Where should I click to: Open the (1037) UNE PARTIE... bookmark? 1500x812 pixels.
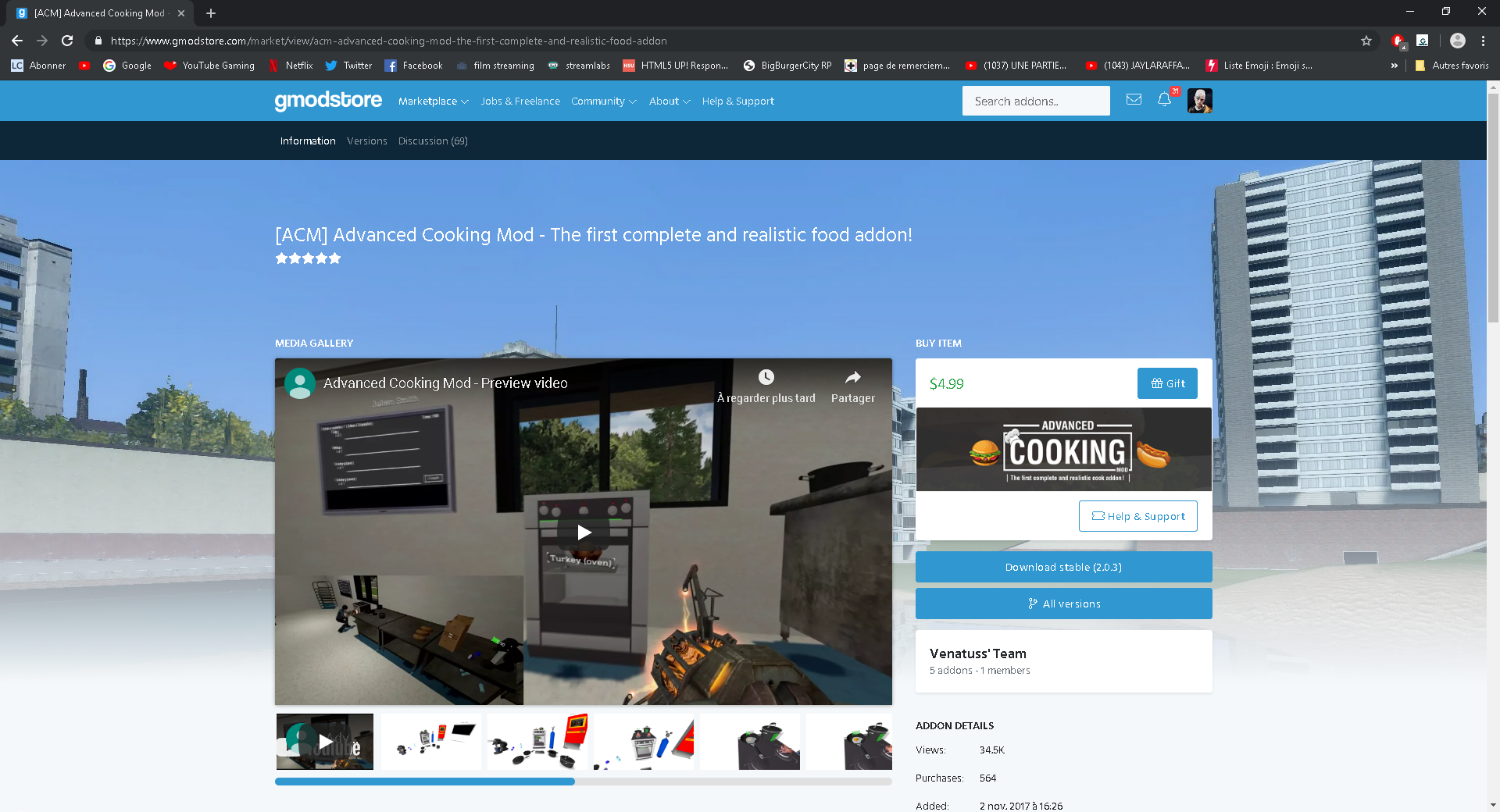[x=1016, y=66]
